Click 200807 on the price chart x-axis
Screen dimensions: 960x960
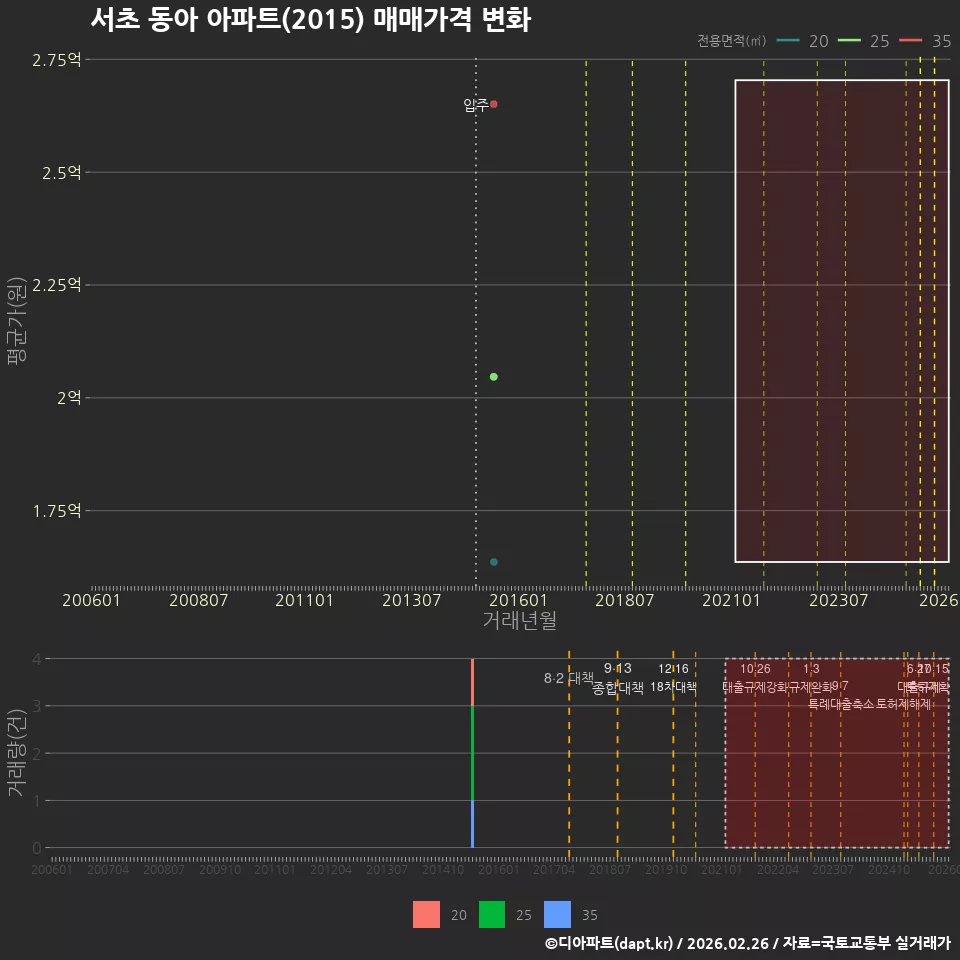198,600
